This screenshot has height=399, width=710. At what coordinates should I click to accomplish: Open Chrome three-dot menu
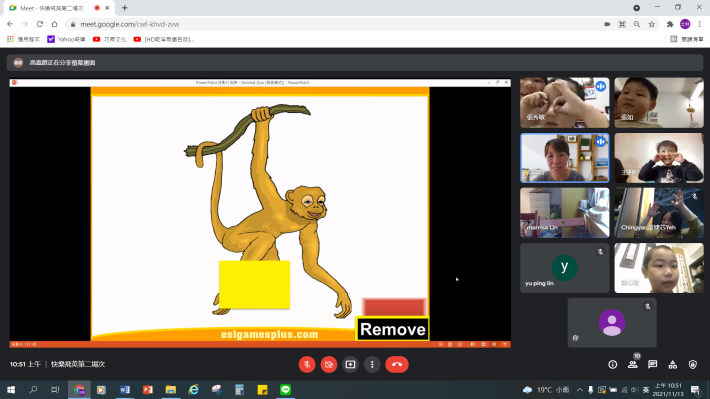pos(700,24)
